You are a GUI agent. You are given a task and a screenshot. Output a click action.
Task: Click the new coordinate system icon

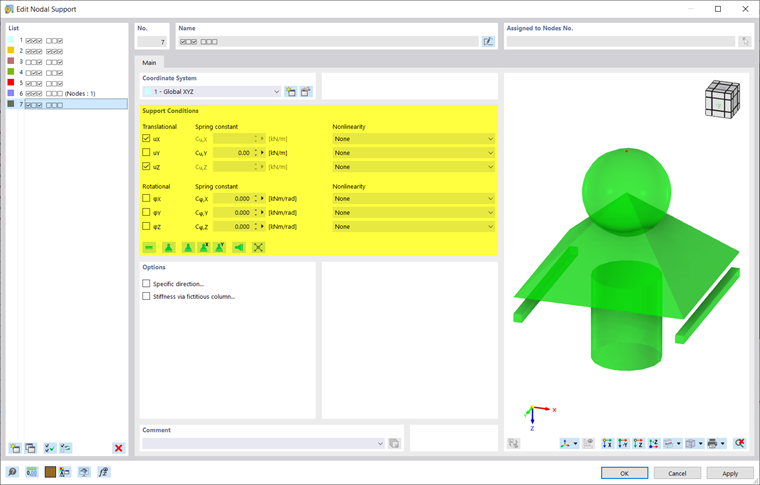290,92
